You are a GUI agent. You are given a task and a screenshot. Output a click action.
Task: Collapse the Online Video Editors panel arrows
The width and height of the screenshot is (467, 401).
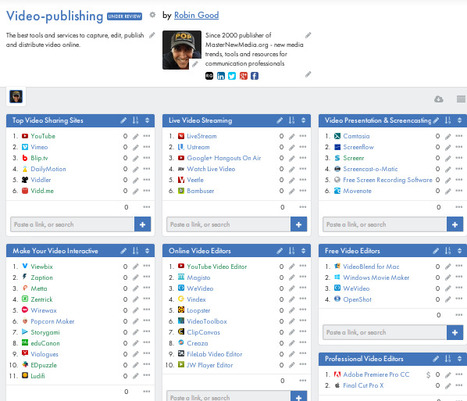pyautogui.click(x=303, y=251)
